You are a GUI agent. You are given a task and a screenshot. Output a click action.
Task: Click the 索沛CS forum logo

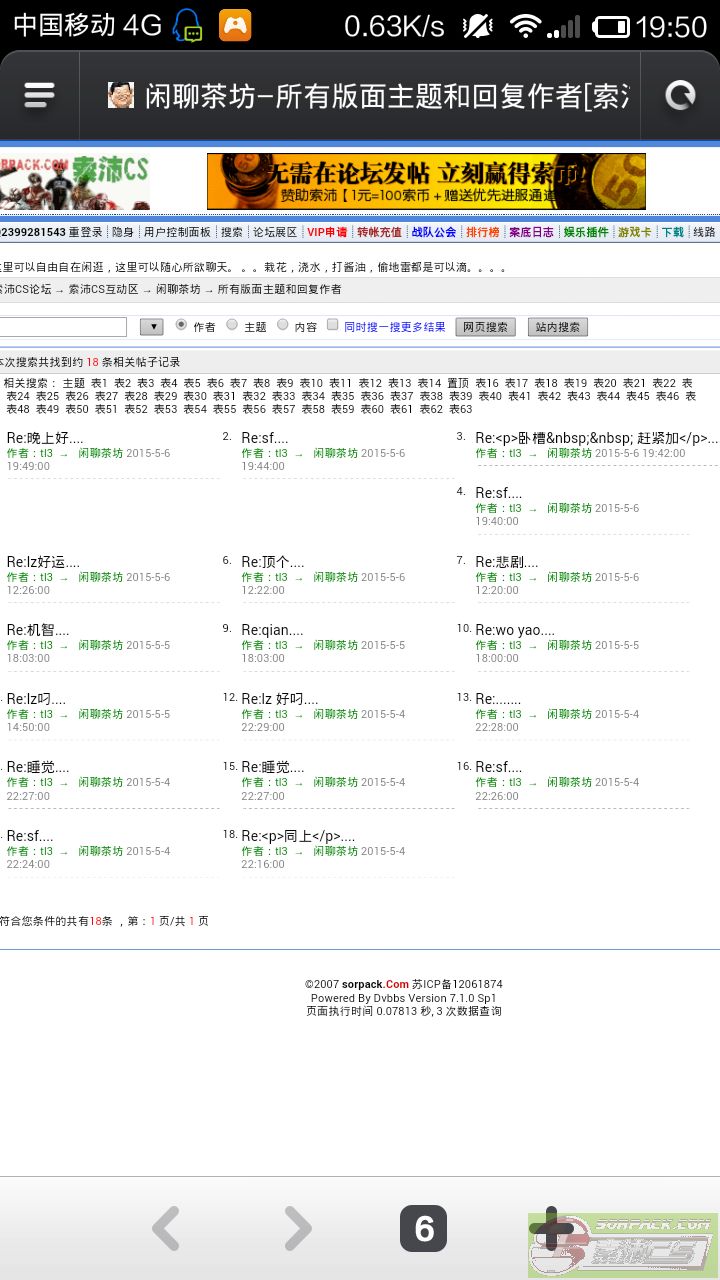point(75,181)
